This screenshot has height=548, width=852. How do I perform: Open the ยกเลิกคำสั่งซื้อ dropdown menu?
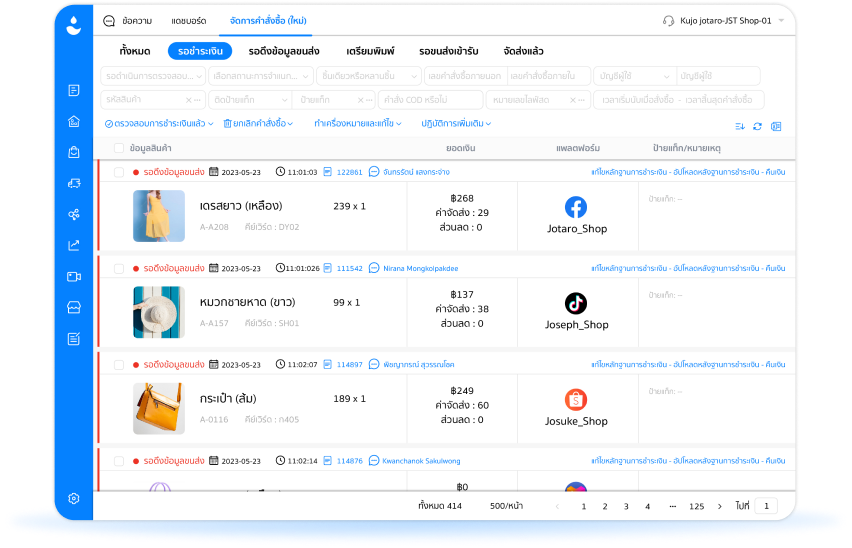click(258, 124)
